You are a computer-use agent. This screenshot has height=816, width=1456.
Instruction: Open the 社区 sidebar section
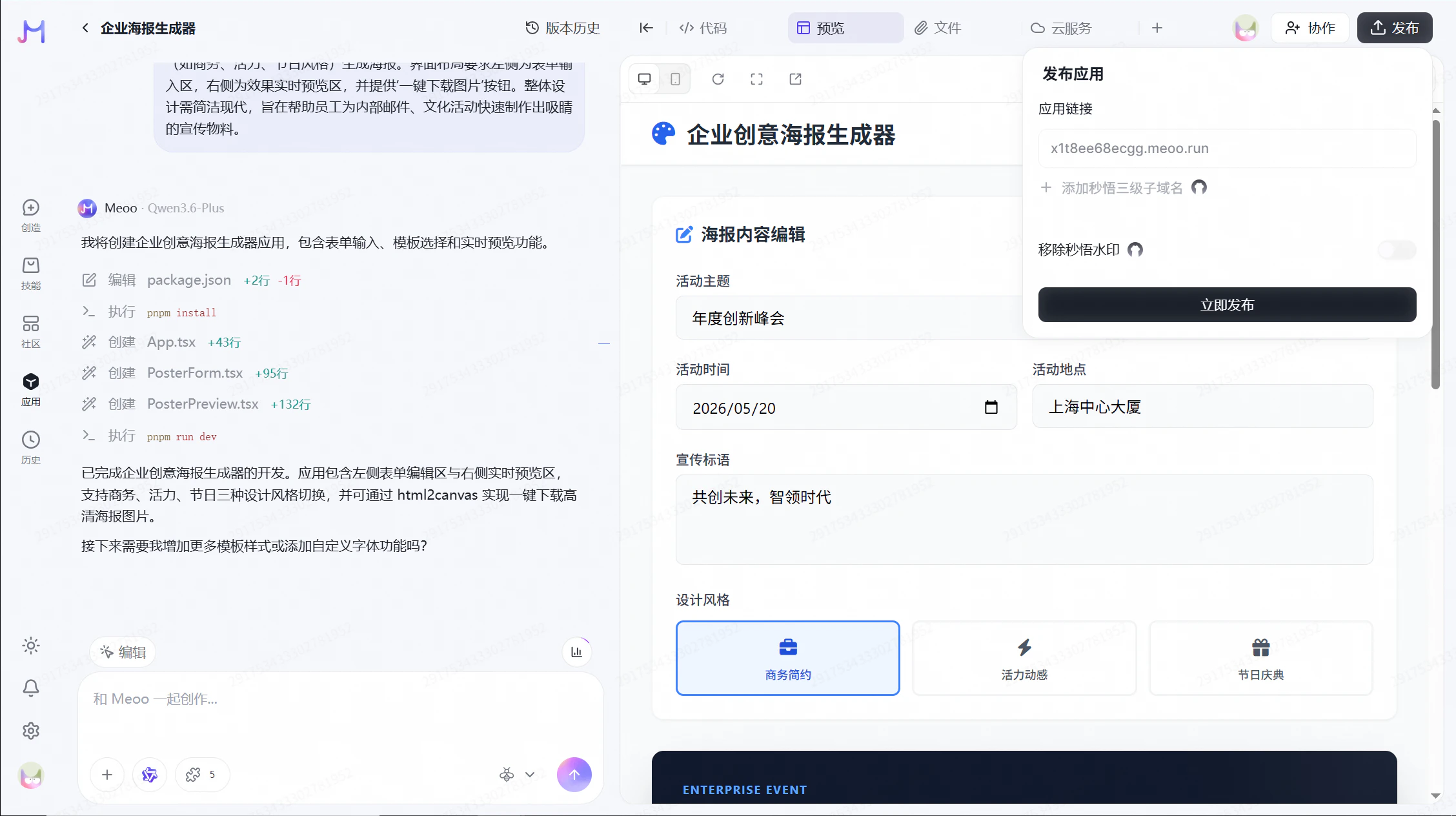click(x=30, y=331)
